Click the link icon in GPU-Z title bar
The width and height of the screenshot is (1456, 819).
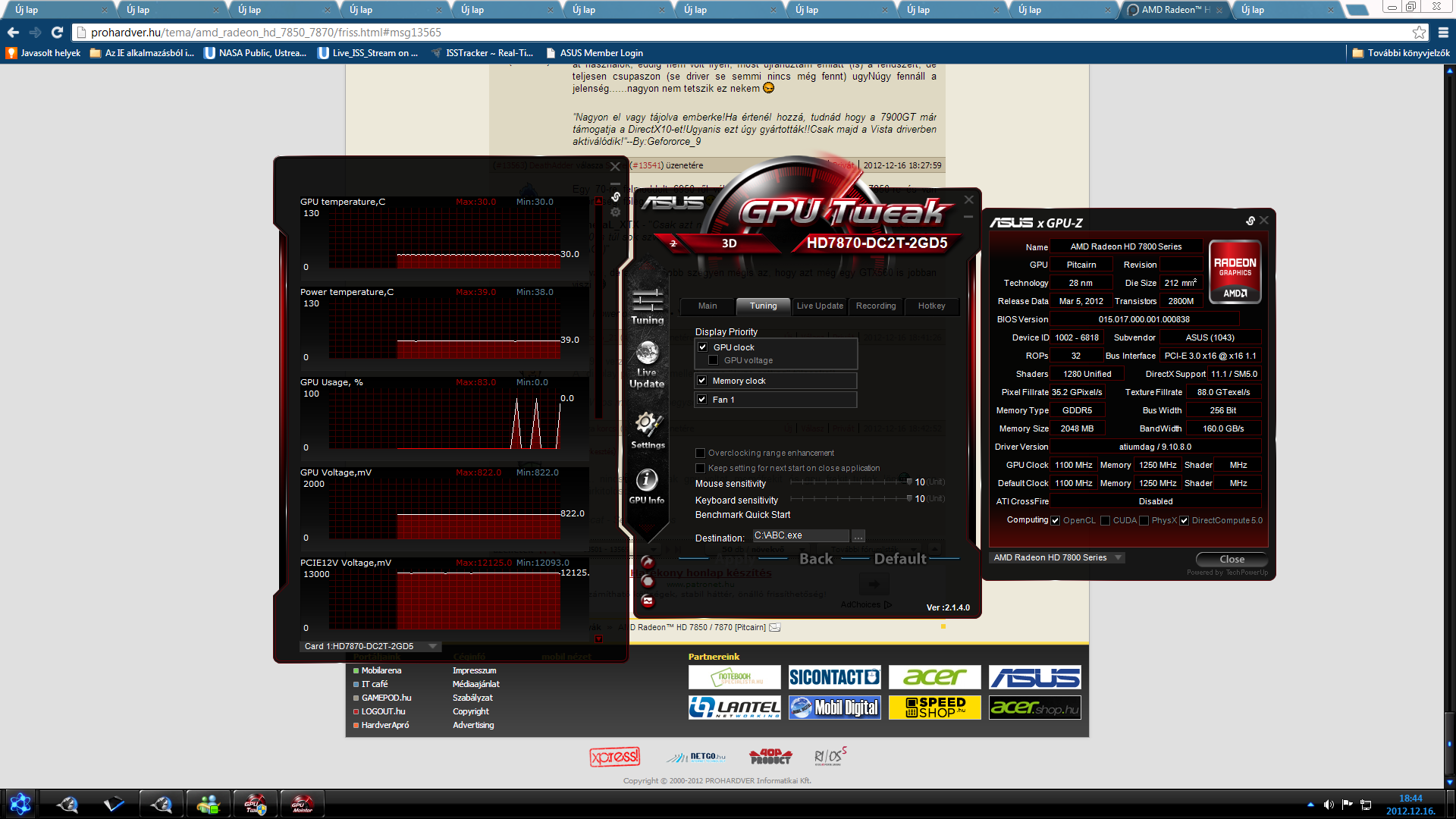(x=1250, y=221)
